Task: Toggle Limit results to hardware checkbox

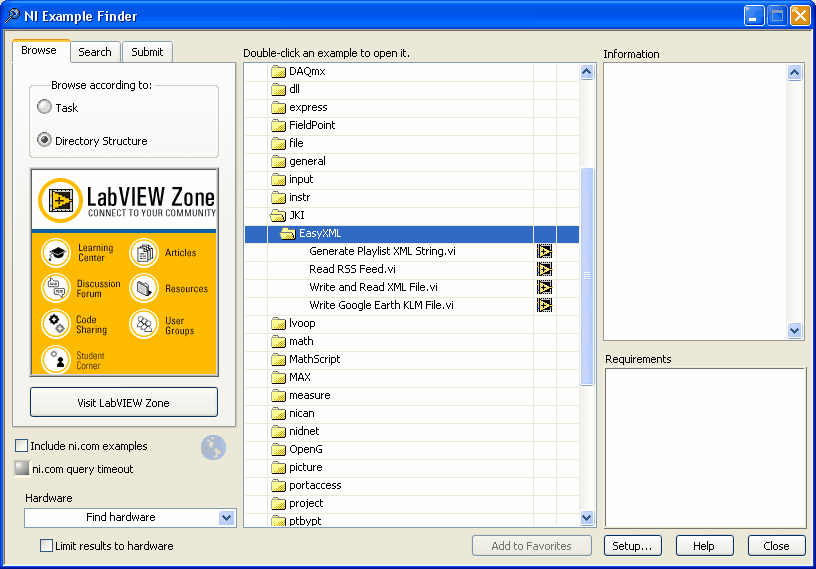Action: coord(46,546)
